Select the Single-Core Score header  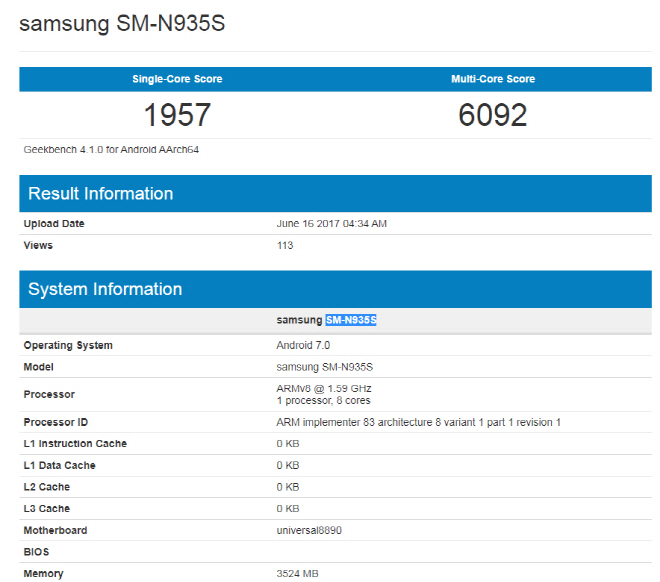point(177,79)
